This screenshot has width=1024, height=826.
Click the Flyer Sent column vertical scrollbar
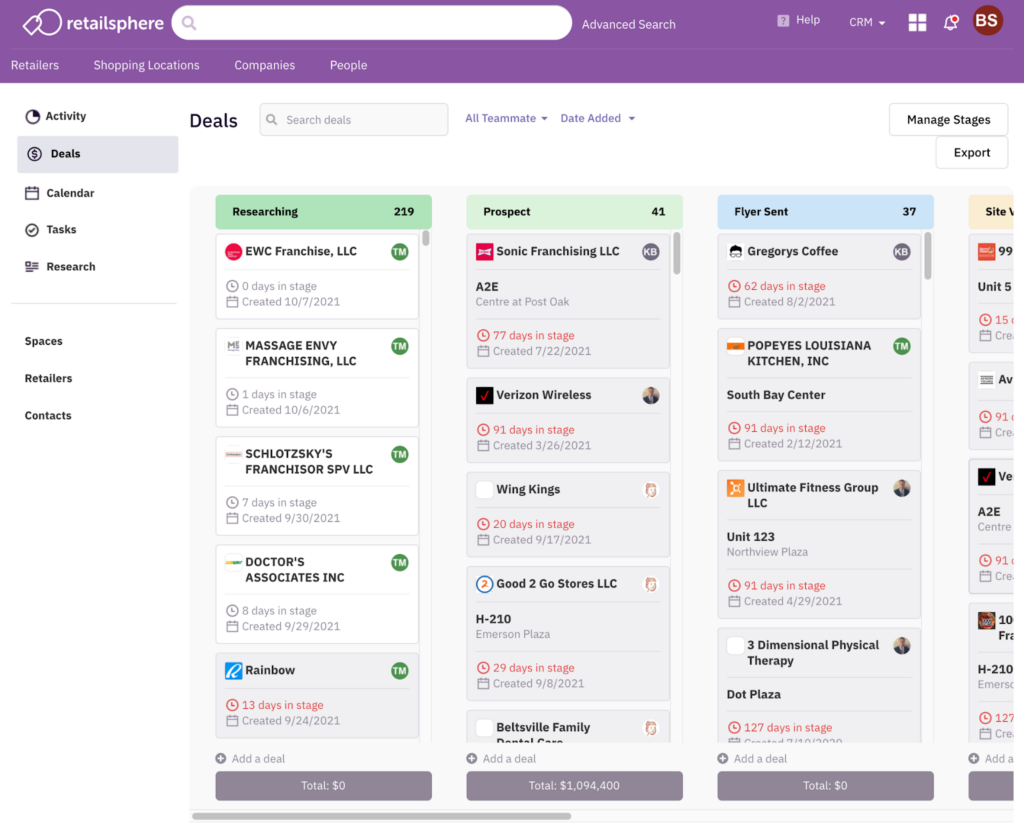(927, 256)
